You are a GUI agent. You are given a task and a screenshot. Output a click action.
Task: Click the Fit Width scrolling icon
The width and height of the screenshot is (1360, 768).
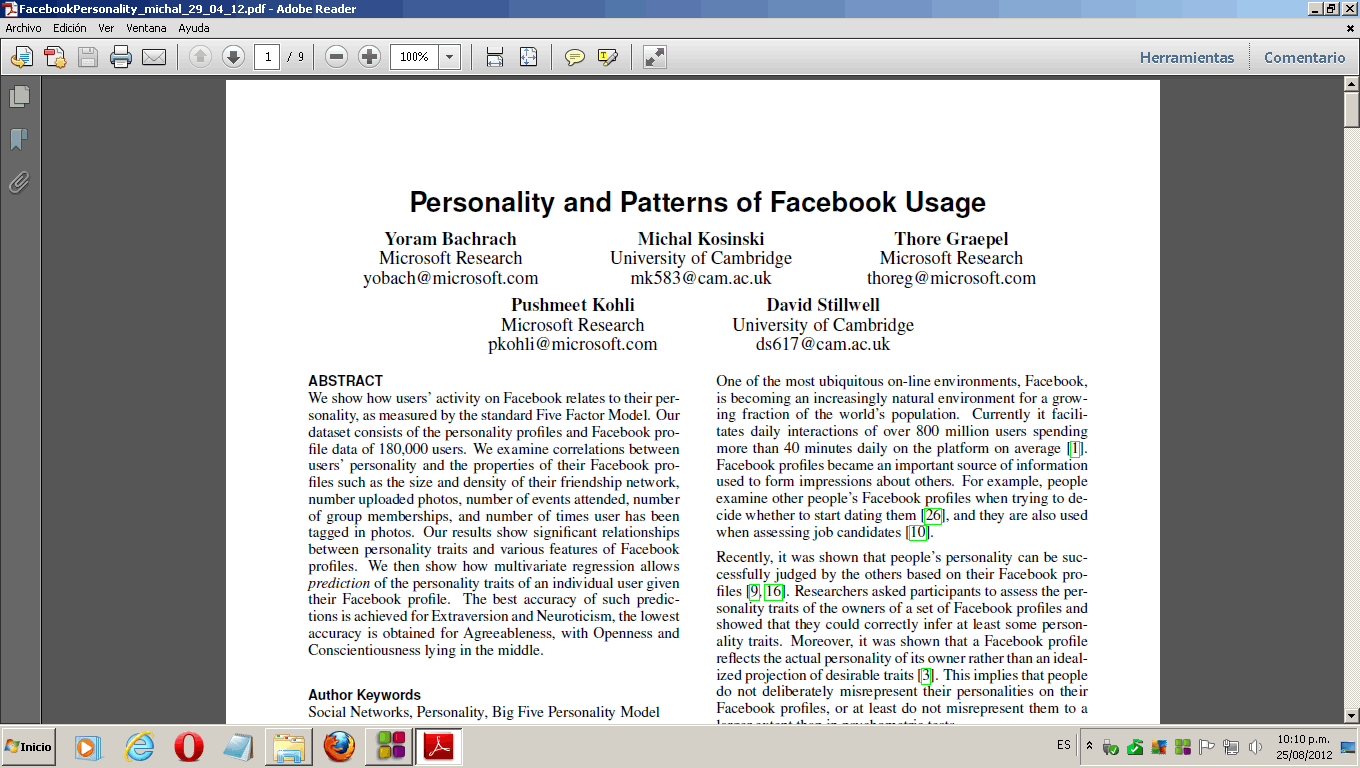(x=494, y=57)
